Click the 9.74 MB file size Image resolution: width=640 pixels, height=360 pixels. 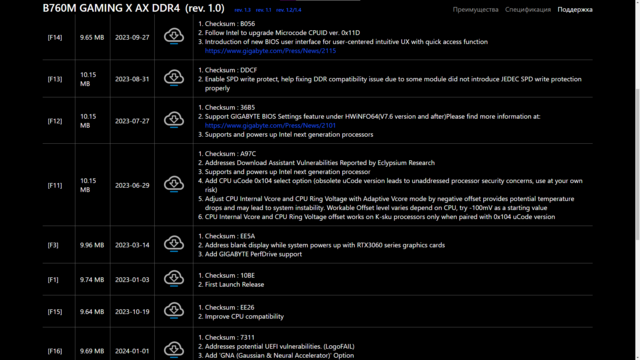[x=92, y=280]
